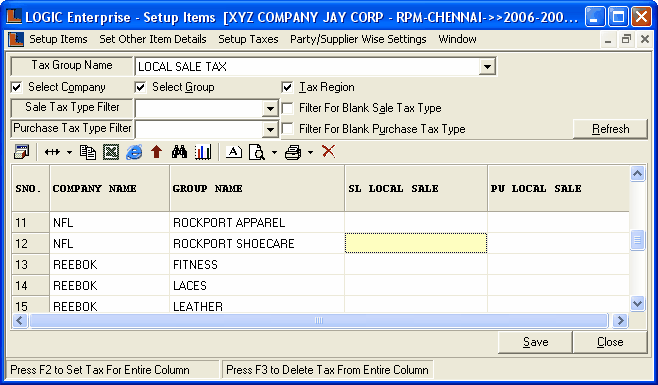Click PU LOCAL SALE cell for LACES row
Image resolution: width=658 pixels, height=385 pixels.
(559, 285)
